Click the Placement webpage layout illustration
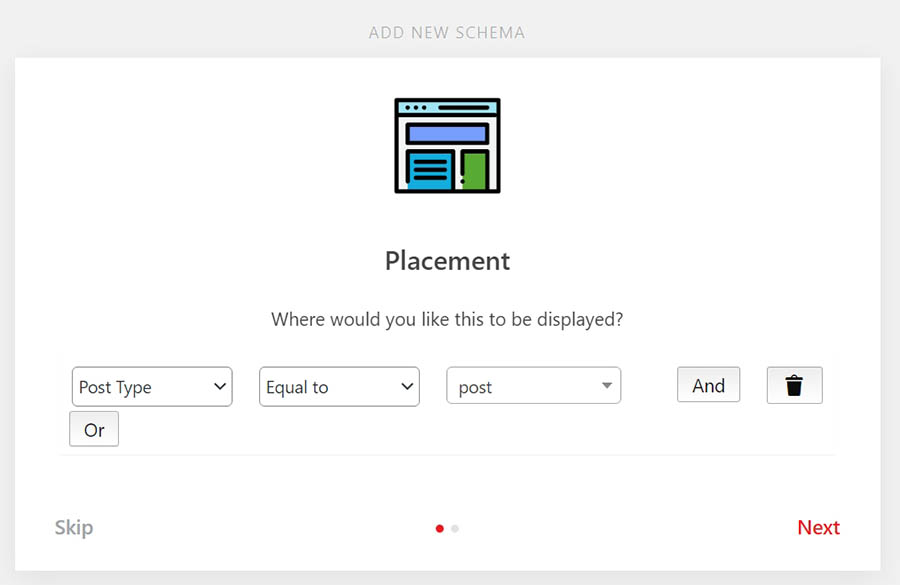Image resolution: width=900 pixels, height=585 pixels. click(x=447, y=146)
